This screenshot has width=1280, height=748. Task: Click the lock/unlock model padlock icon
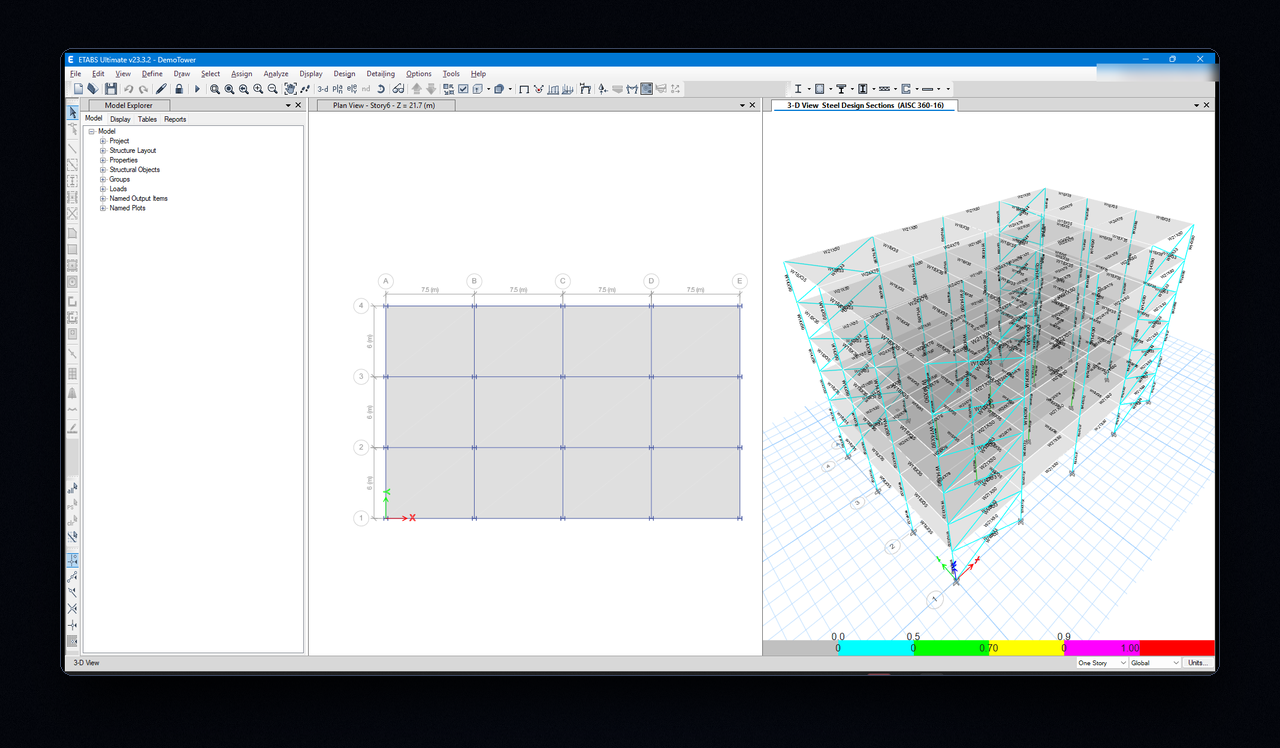179,89
